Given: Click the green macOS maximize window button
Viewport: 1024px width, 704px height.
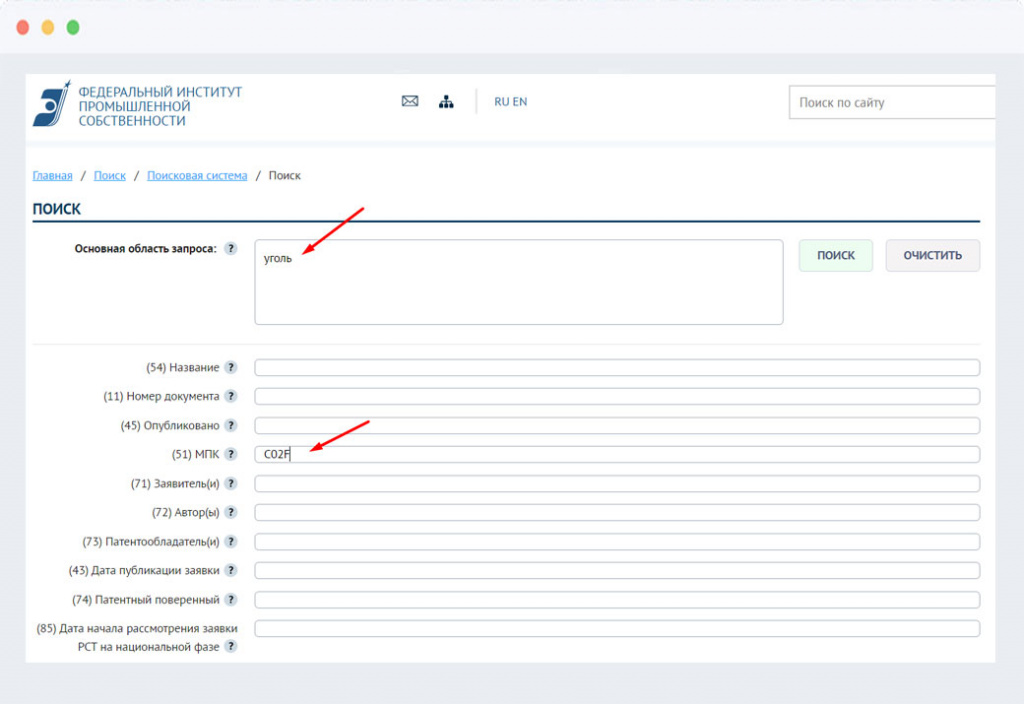Looking at the screenshot, I should tap(73, 27).
